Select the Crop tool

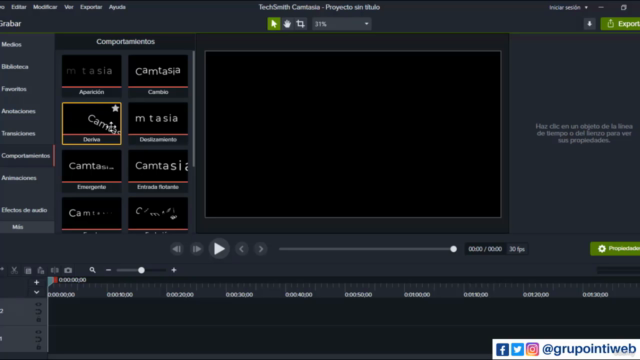coord(300,24)
